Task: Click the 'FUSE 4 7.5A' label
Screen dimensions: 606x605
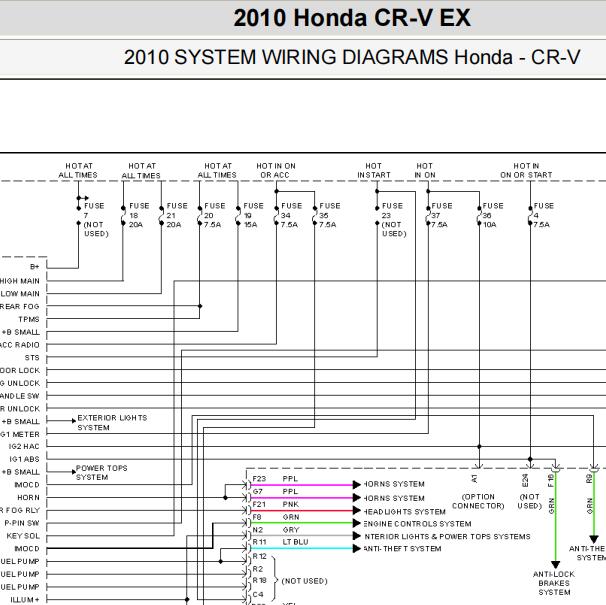Action: (x=543, y=215)
